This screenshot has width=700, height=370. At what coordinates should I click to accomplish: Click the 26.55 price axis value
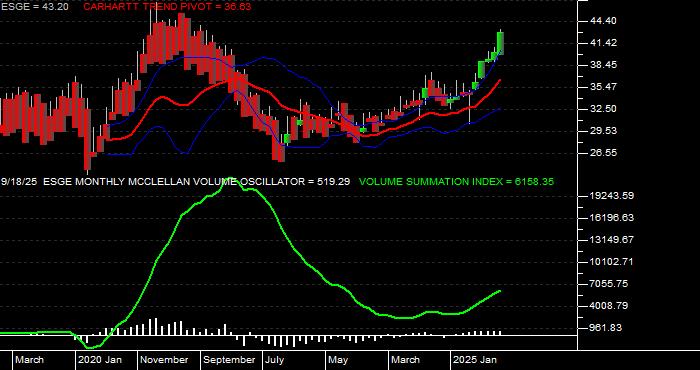(x=603, y=152)
